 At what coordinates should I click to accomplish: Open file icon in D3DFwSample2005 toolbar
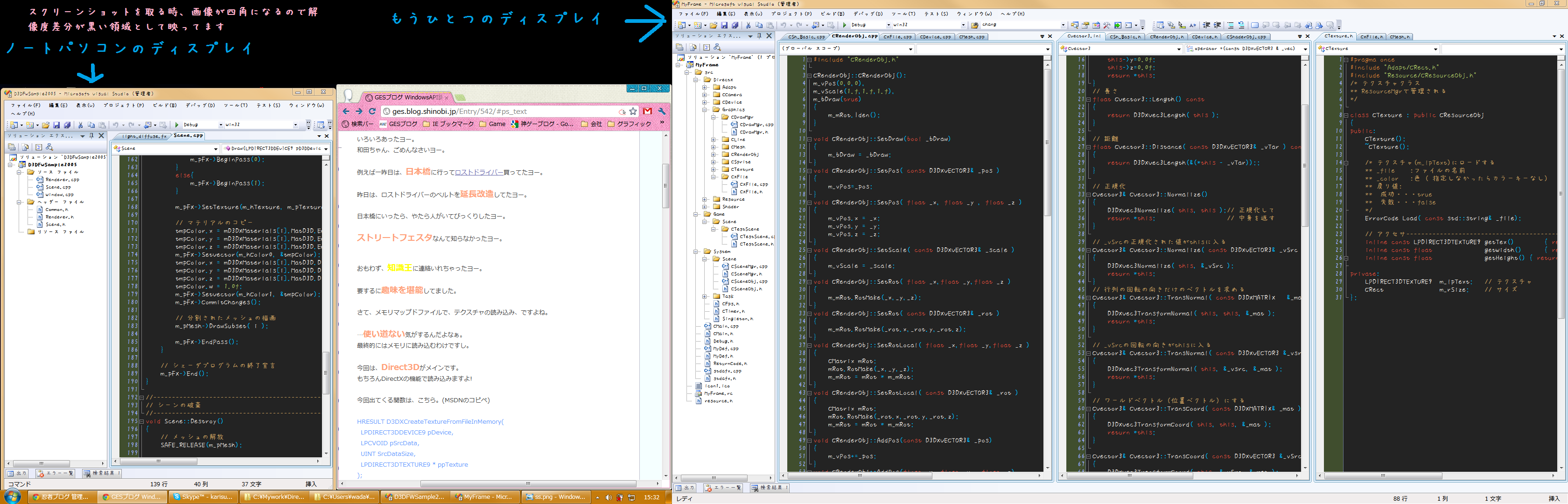(46, 125)
